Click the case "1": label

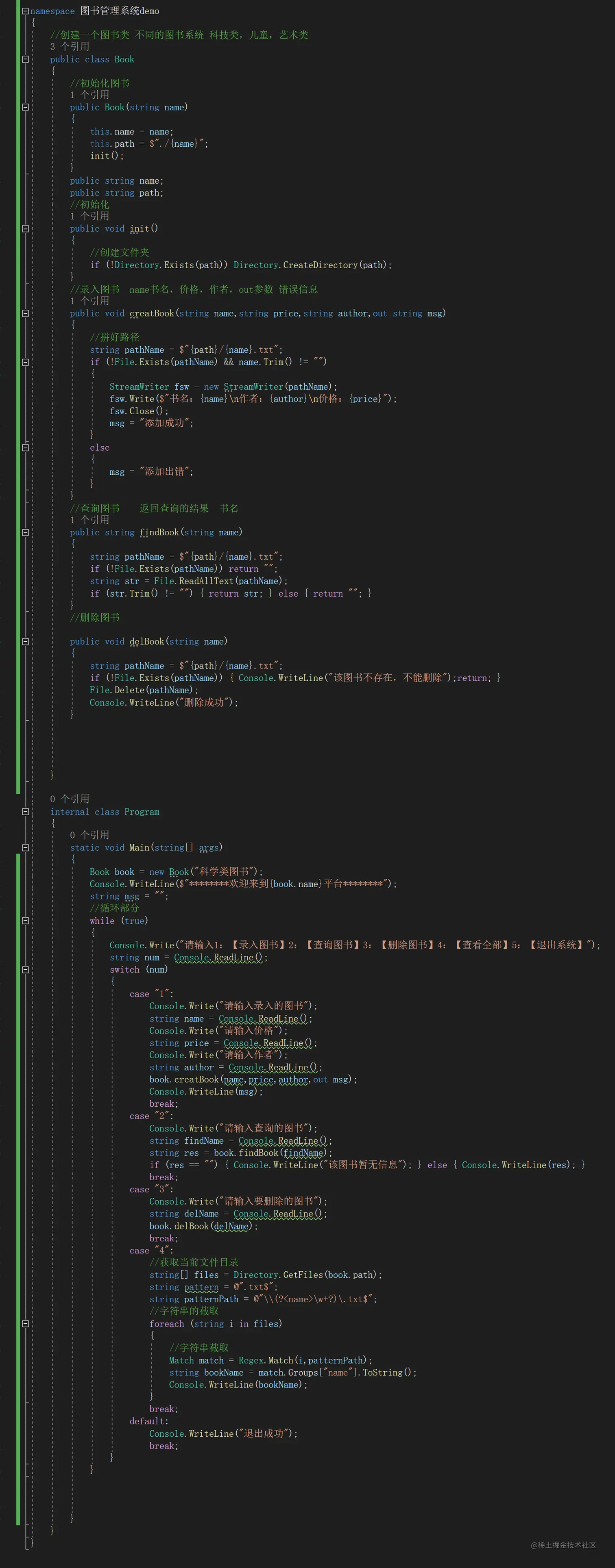click(x=152, y=994)
